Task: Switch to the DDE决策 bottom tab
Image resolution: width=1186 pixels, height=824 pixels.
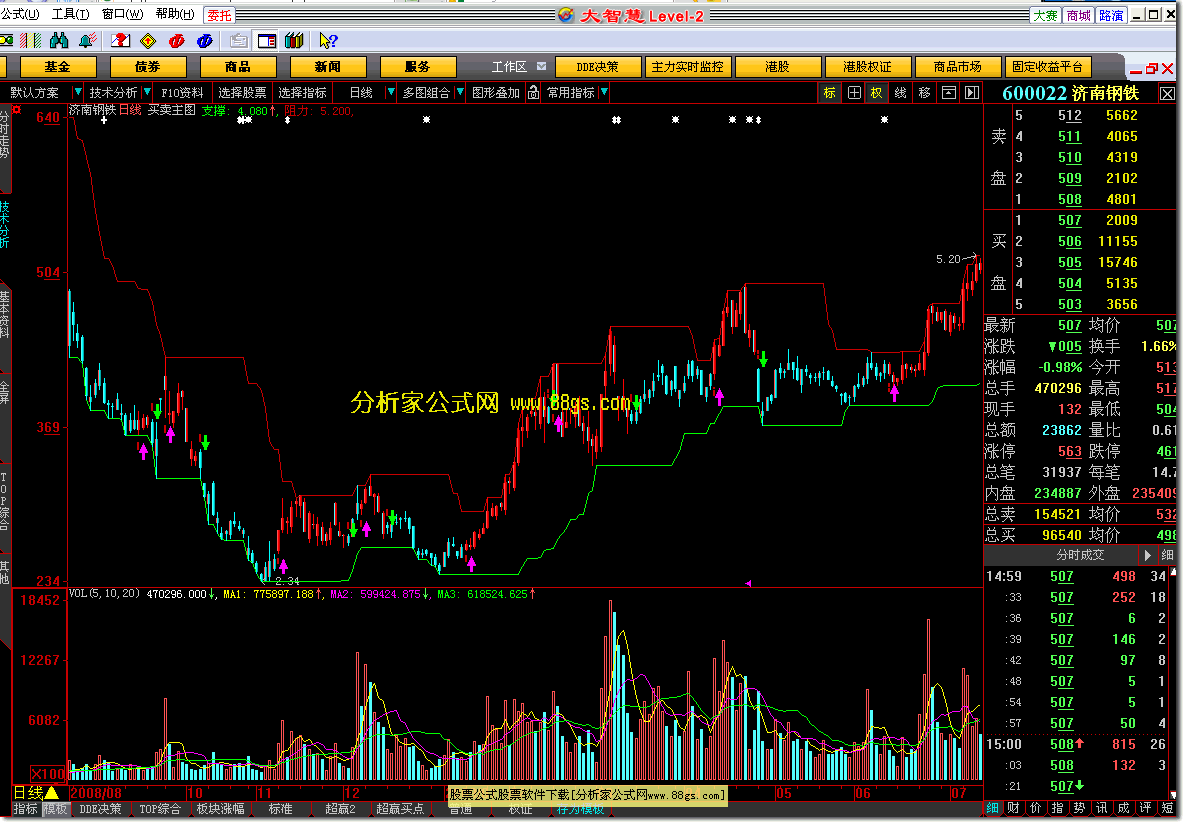Action: click(x=100, y=809)
